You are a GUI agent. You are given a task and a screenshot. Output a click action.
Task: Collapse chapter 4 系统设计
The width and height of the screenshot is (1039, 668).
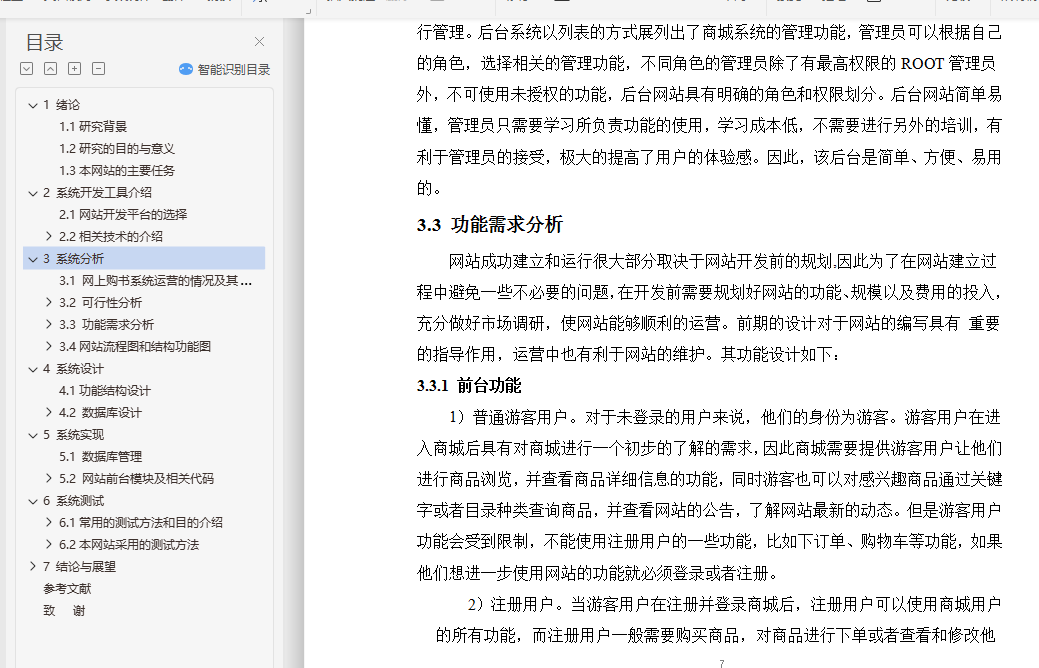pos(32,369)
